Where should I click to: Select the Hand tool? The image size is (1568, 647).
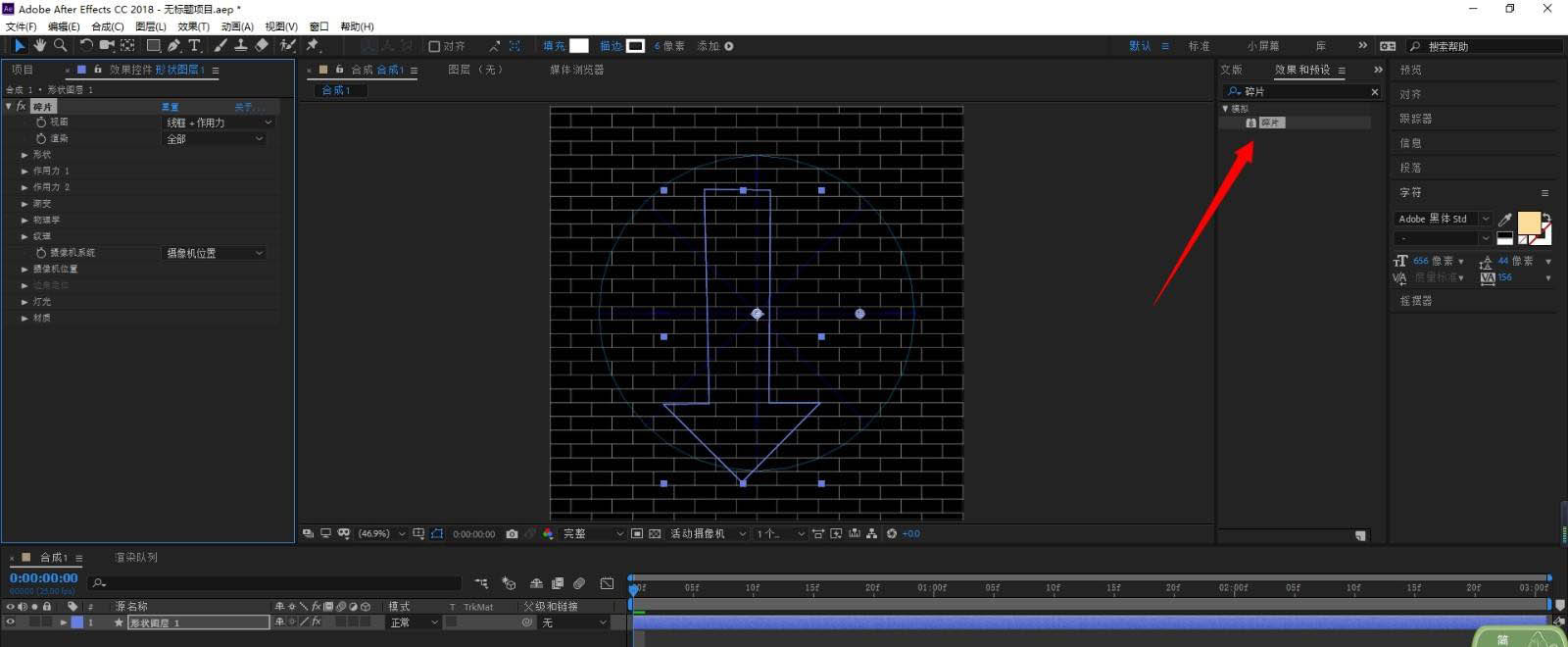[x=40, y=45]
